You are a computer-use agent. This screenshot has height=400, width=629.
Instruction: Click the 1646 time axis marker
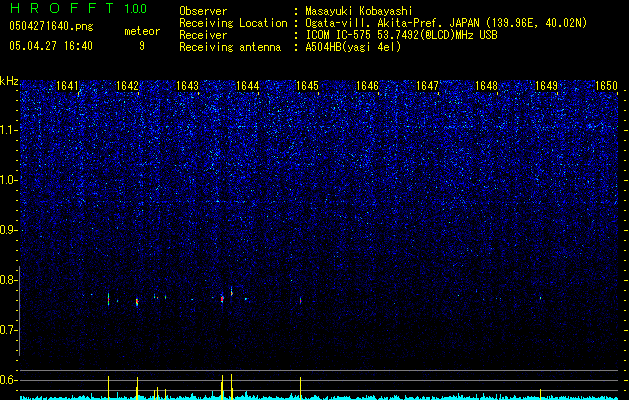tap(367, 85)
